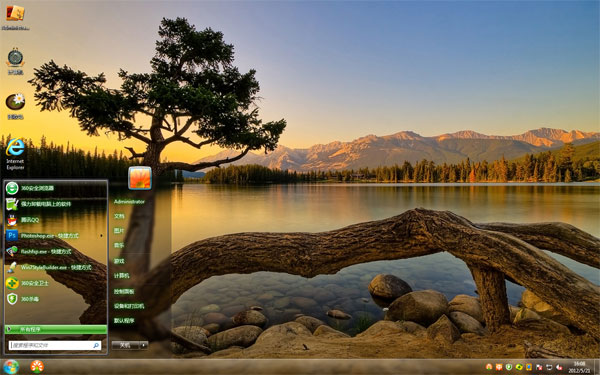
Task: Open Action Center flag tray icon
Action: [539, 367]
